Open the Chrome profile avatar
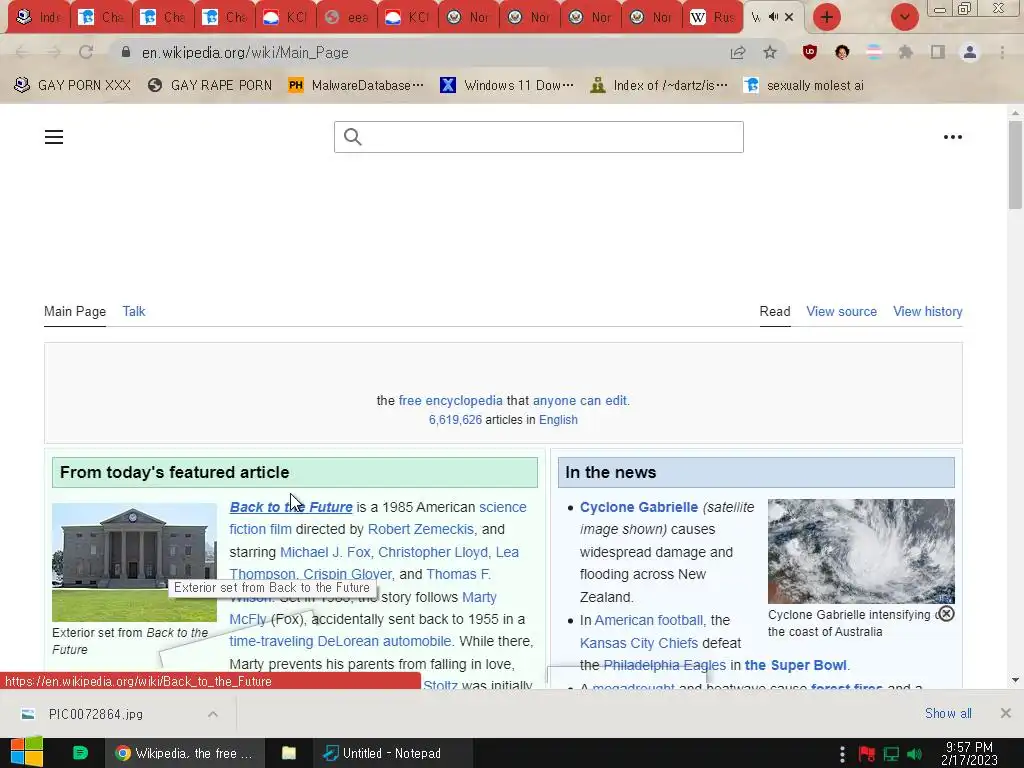 click(x=970, y=52)
